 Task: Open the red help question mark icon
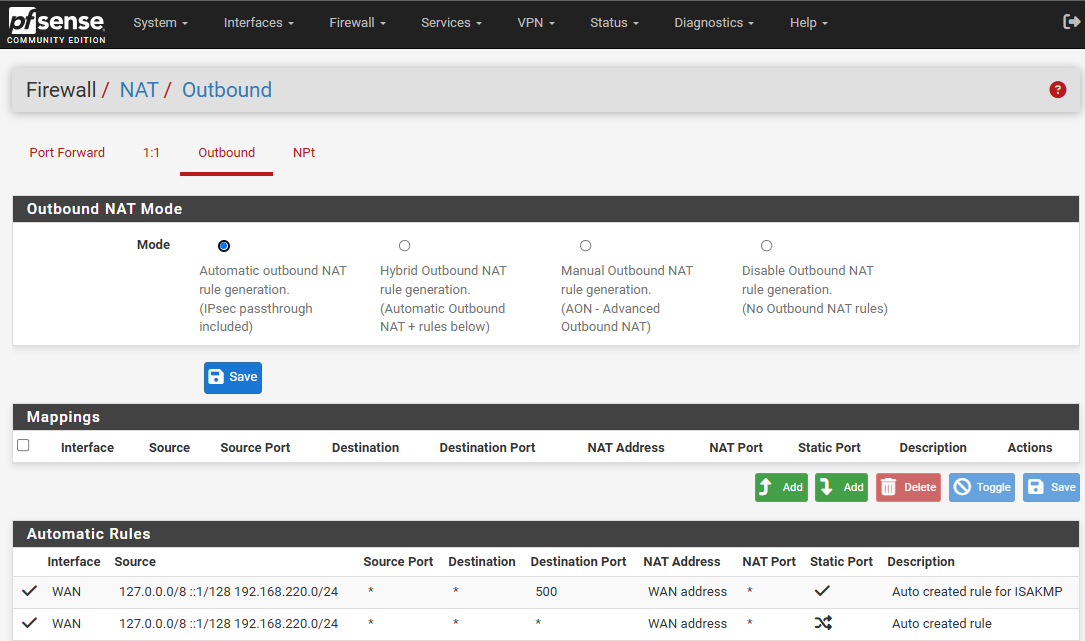point(1057,89)
